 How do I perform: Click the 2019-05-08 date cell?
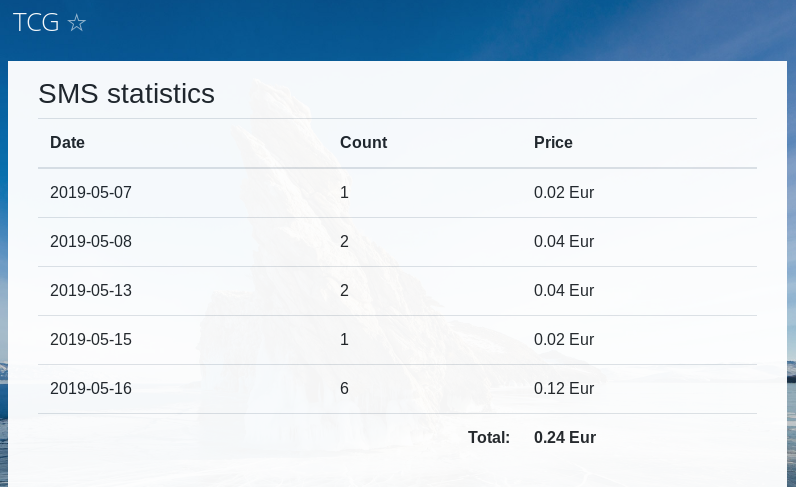pyautogui.click(x=91, y=241)
